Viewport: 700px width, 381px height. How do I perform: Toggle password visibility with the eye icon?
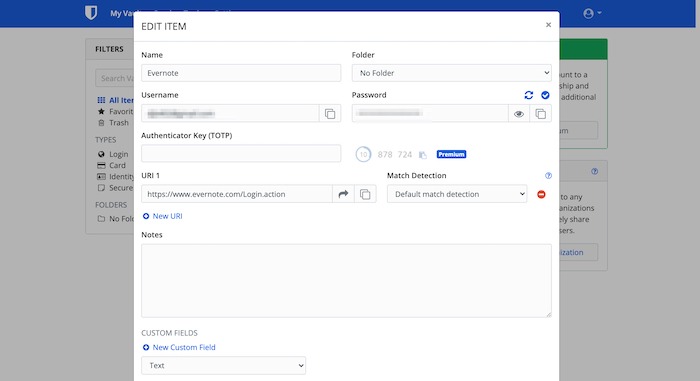pos(519,113)
